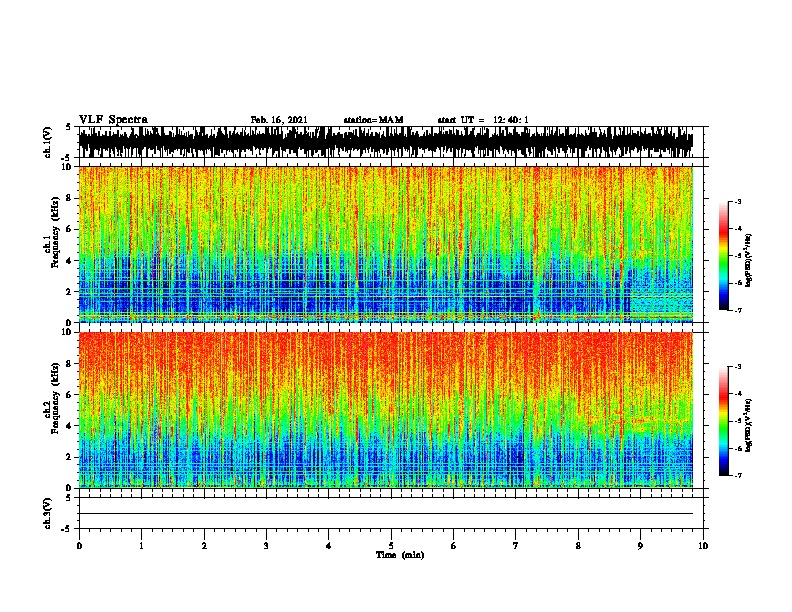Image resolution: width=792 pixels, height=612 pixels.
Task: Click the ch.1 spectrogram color scale bar
Action: coord(724,256)
